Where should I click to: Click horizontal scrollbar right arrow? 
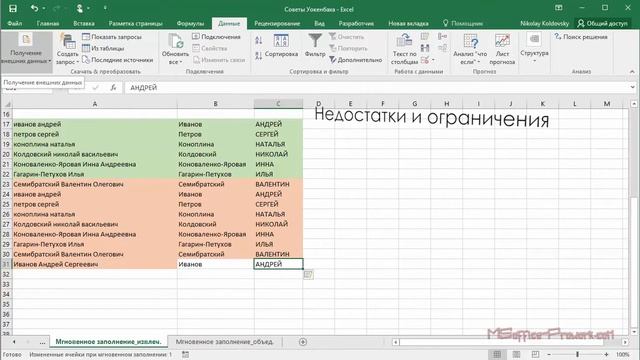pos(625,342)
